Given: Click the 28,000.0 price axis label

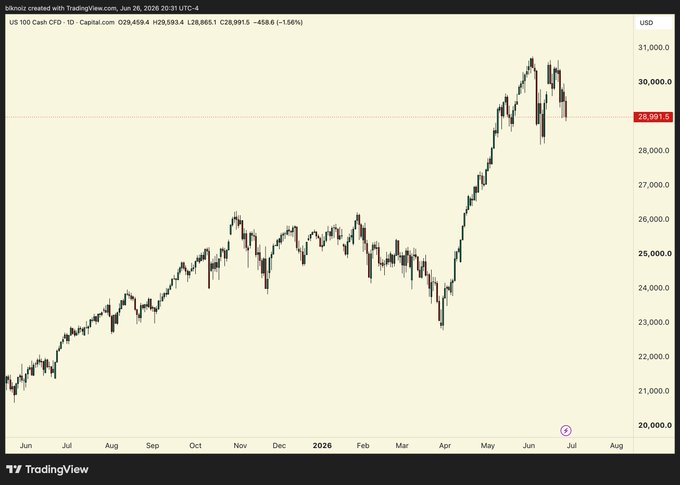Looking at the screenshot, I should [x=654, y=151].
